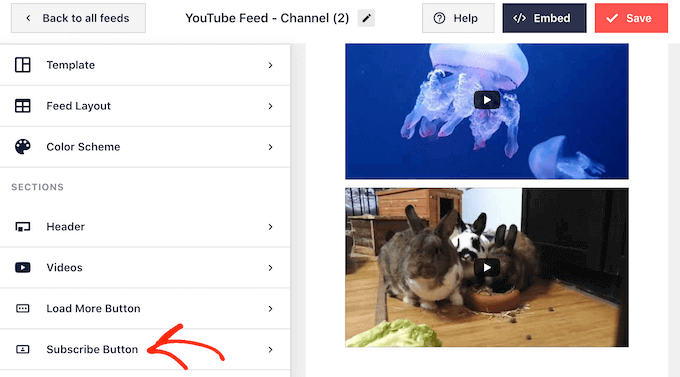
Task: Open the Subscribe Button settings
Action: [145, 349]
